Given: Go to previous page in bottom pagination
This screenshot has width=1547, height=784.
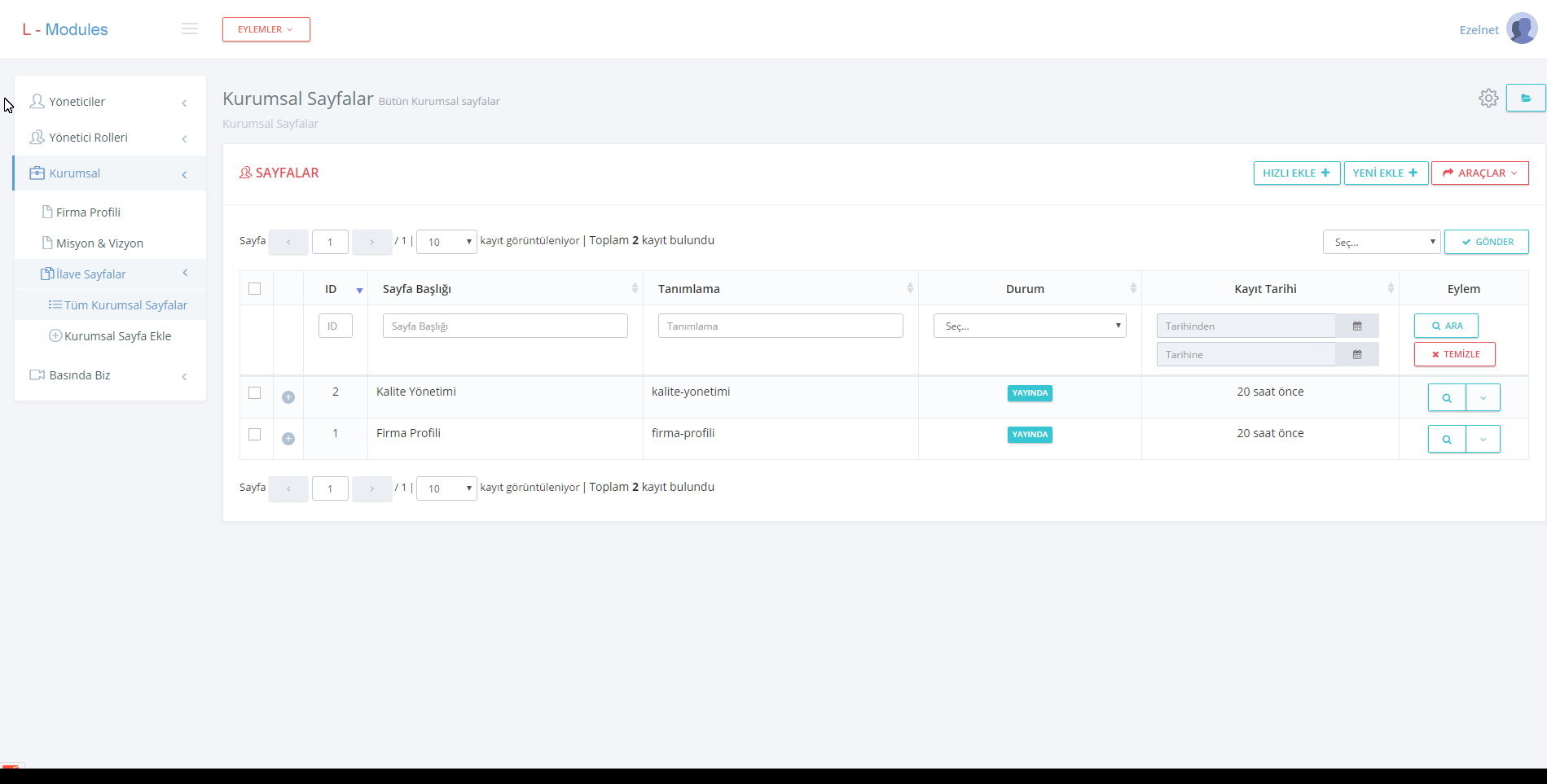Looking at the screenshot, I should (288, 488).
